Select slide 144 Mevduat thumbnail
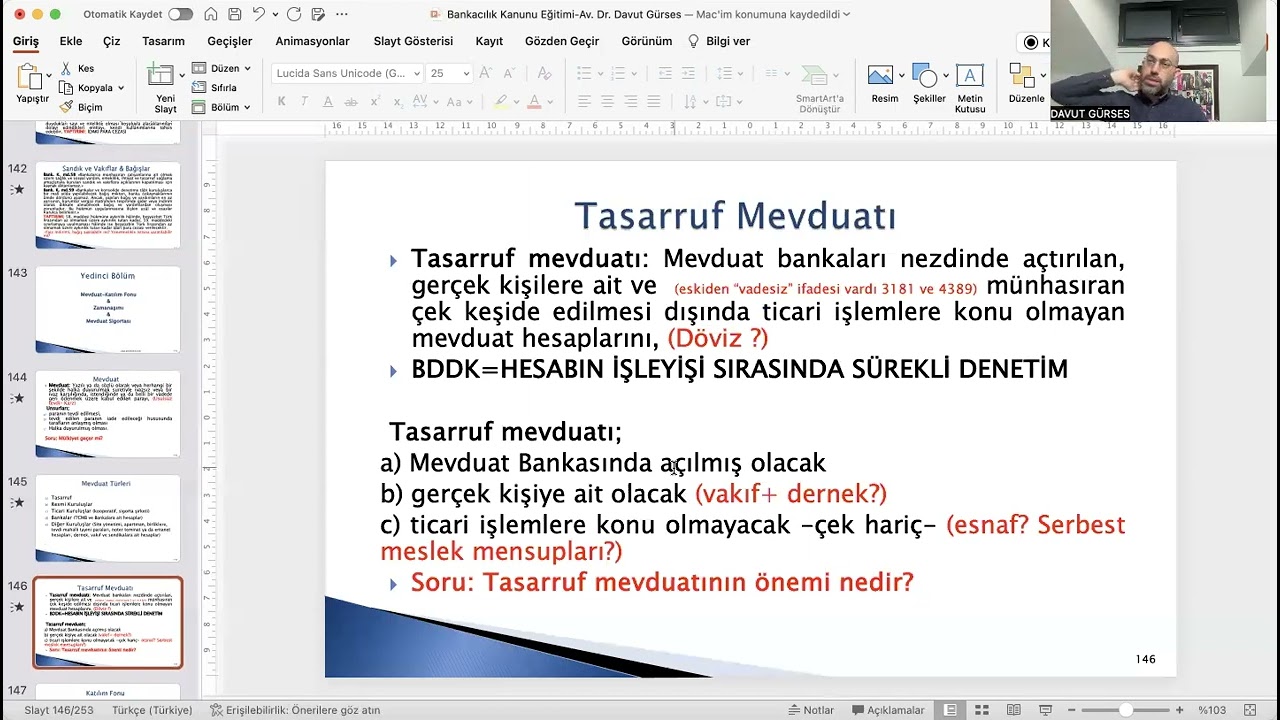The image size is (1280, 720). point(108,414)
